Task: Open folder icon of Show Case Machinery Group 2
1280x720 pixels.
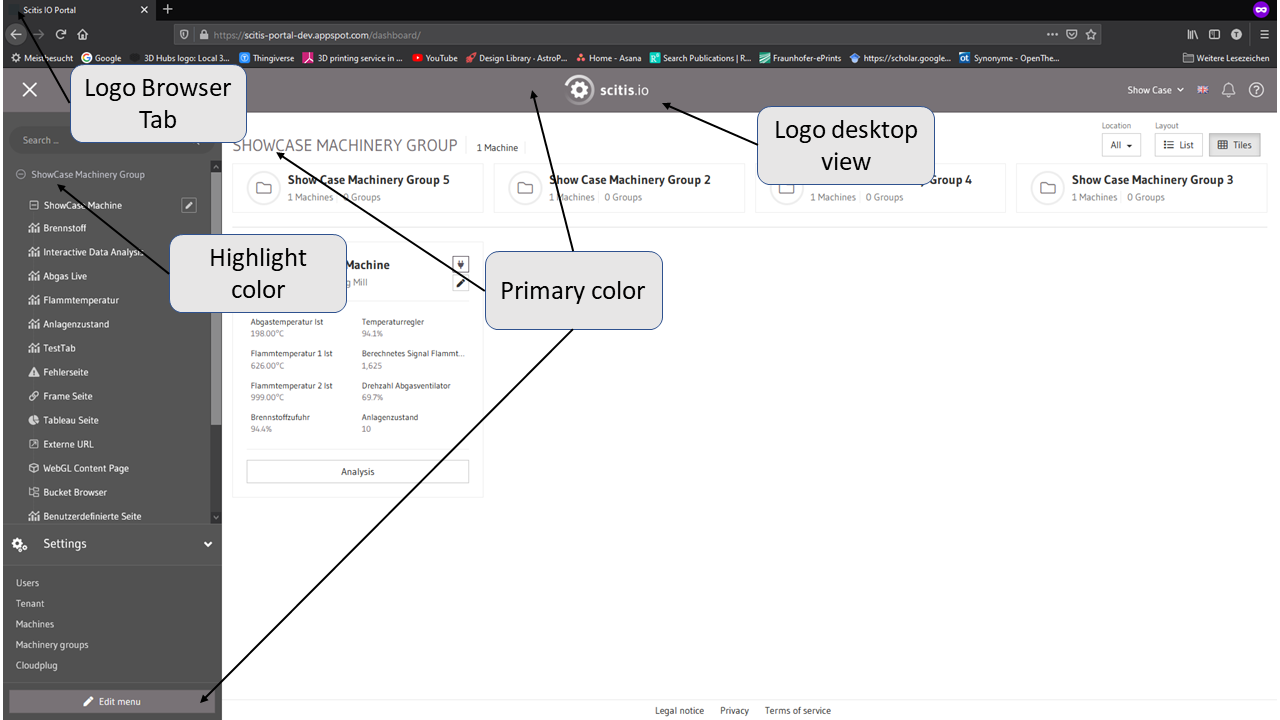Action: coord(525,188)
